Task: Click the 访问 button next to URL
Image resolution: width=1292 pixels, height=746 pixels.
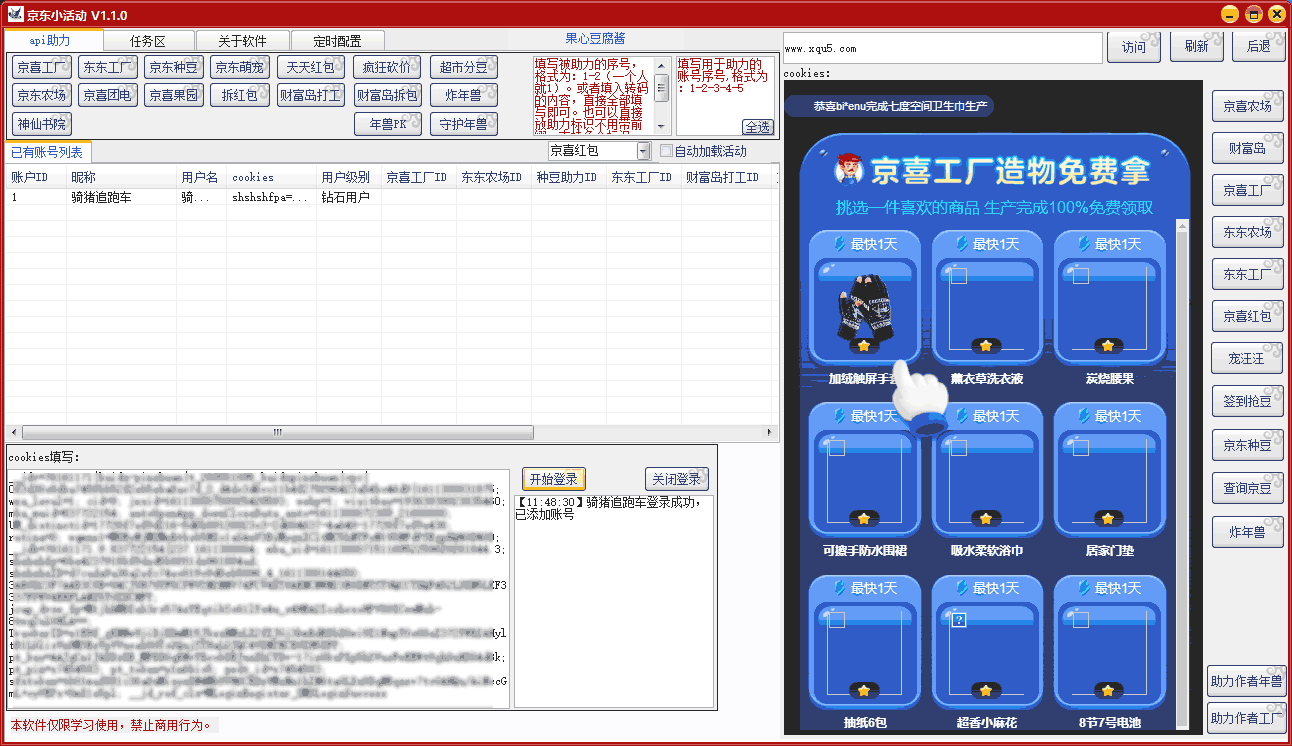Action: tap(1135, 47)
